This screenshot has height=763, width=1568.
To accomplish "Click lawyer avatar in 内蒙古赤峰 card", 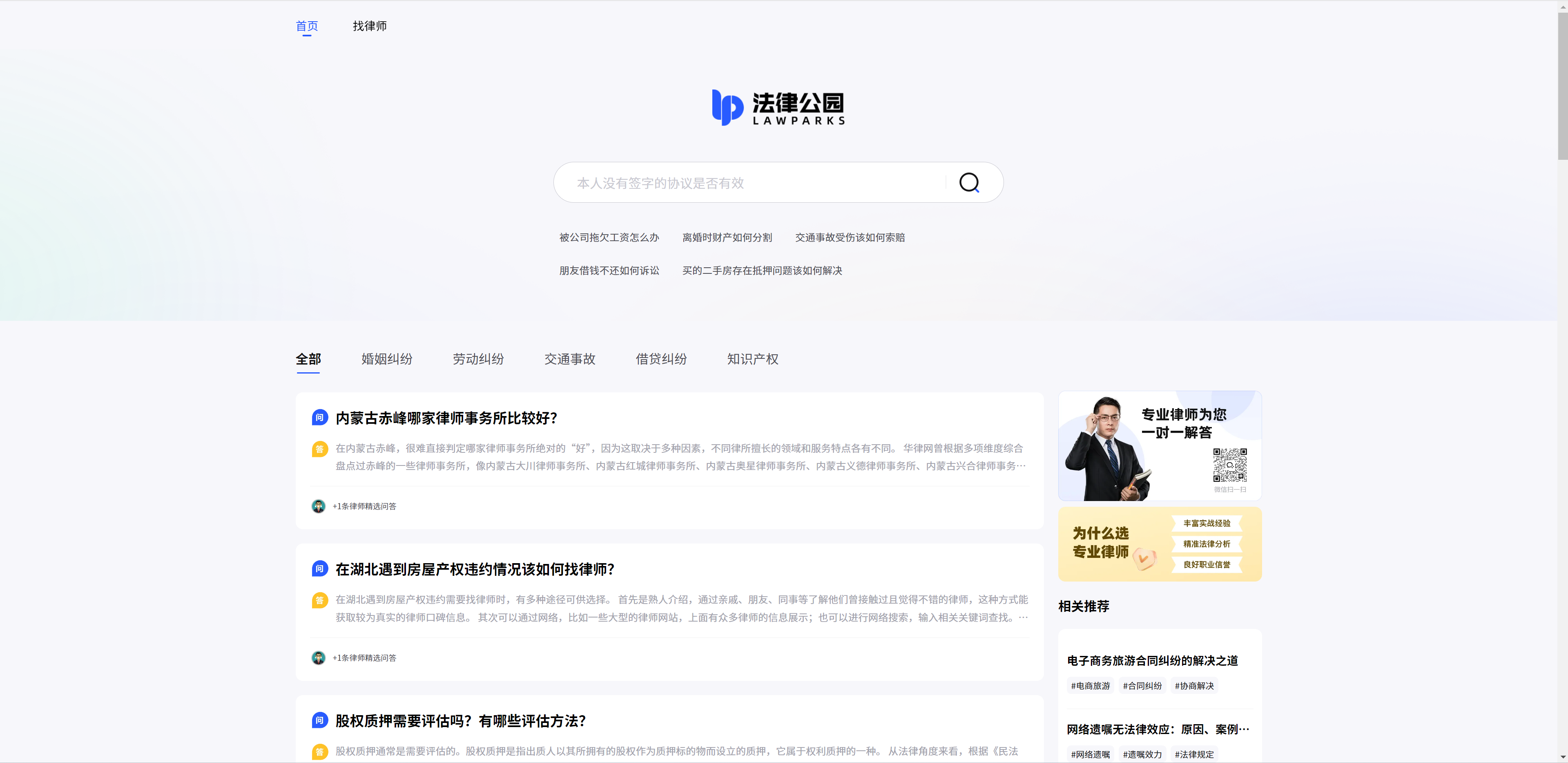I will 318,506.
